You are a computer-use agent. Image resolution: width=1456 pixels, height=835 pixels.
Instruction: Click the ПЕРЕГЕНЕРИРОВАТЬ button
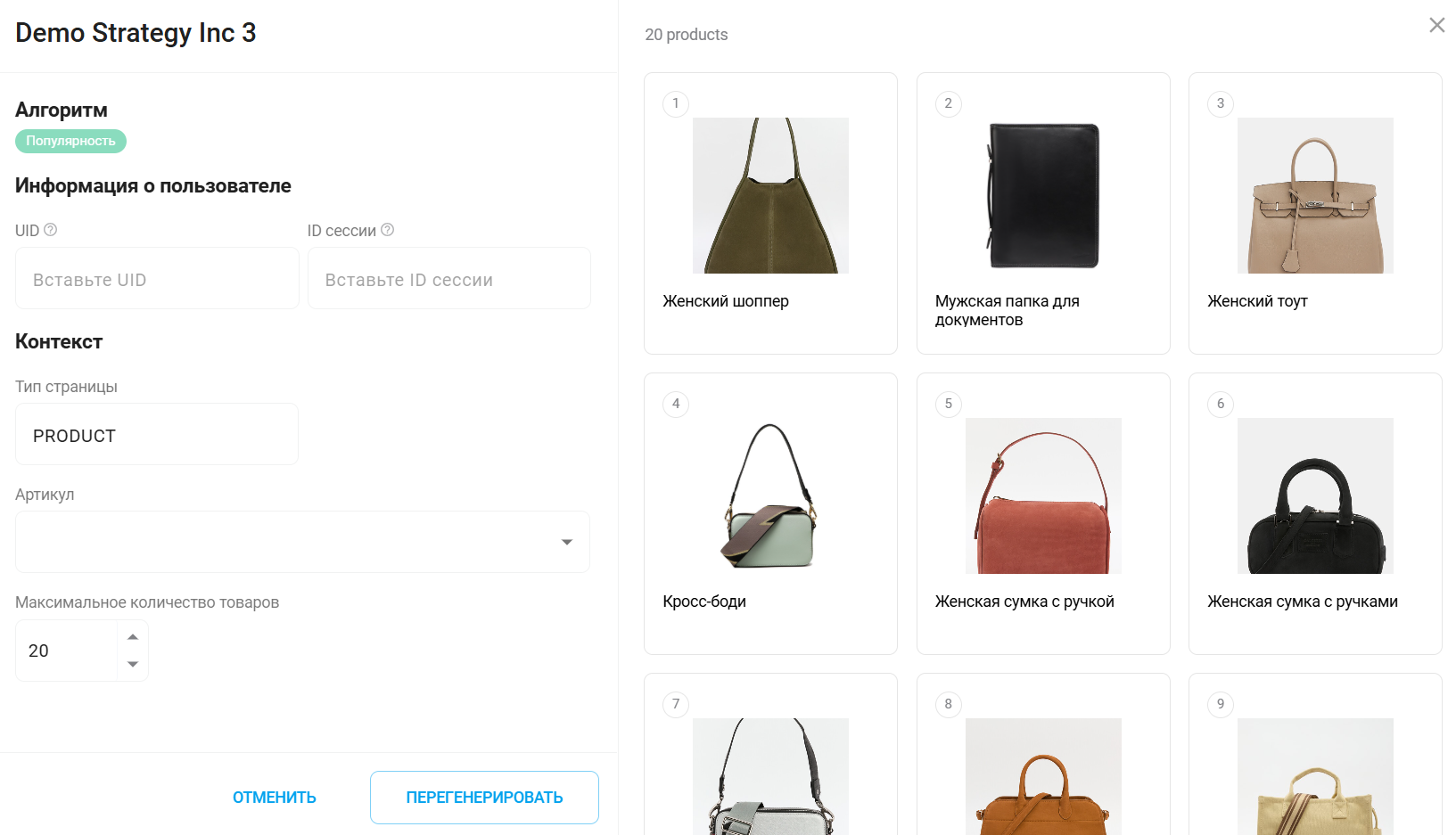[x=484, y=798]
